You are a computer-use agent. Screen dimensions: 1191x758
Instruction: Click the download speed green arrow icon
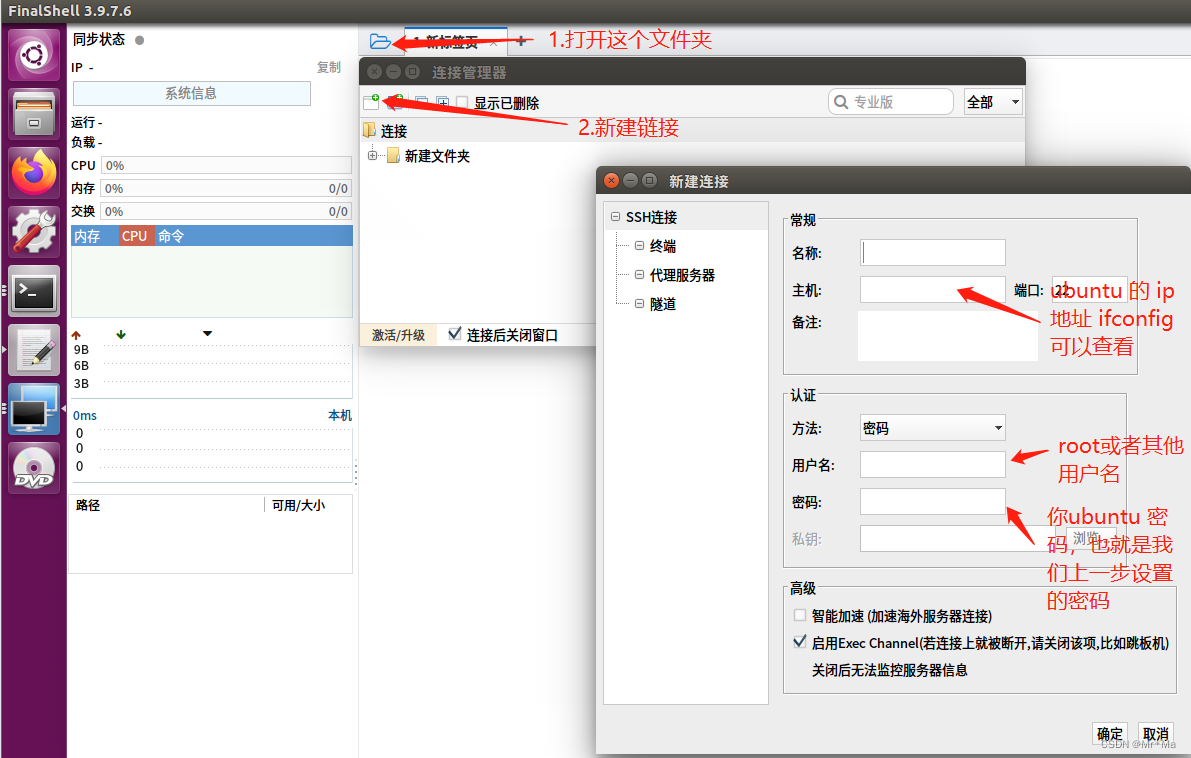[121, 334]
